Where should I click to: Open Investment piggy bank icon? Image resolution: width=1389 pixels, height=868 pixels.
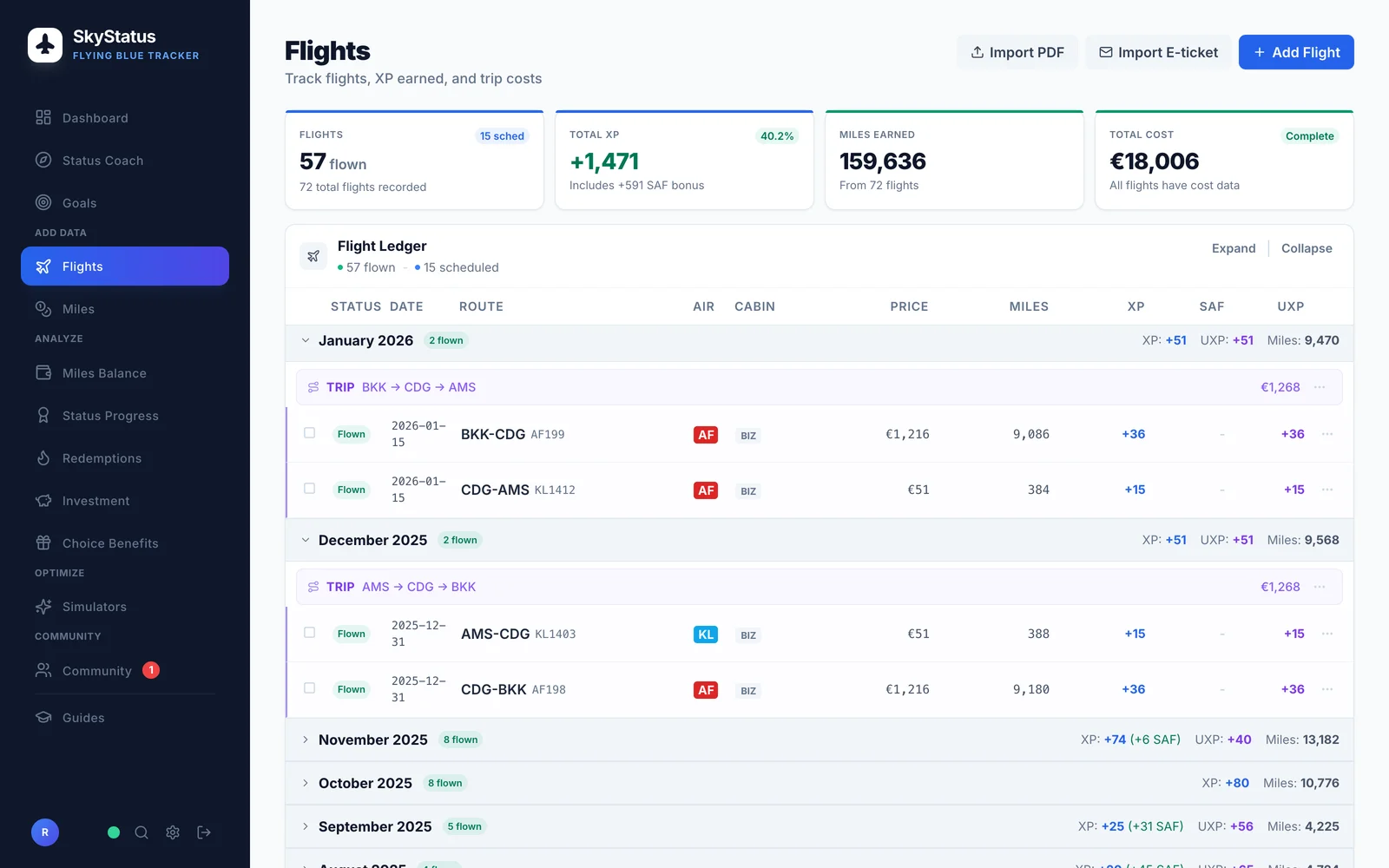[43, 500]
